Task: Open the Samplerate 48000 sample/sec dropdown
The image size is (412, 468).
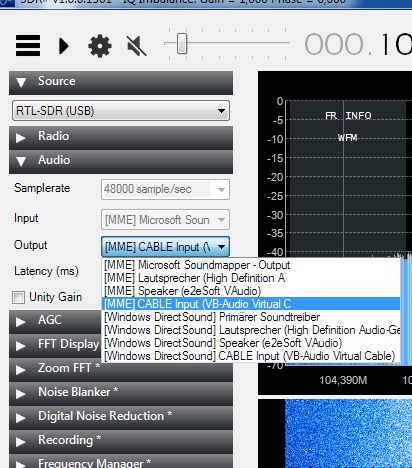Action: click(x=165, y=189)
